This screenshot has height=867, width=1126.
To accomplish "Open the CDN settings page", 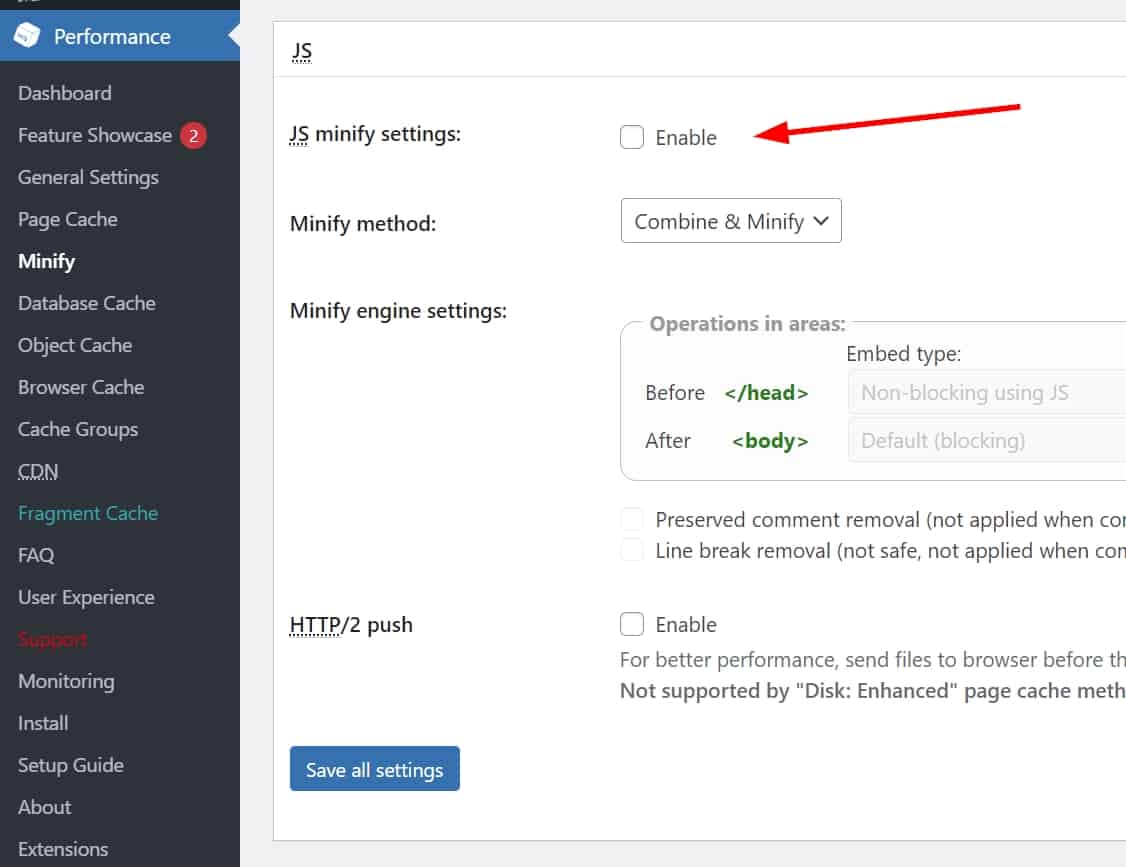I will tap(38, 471).
